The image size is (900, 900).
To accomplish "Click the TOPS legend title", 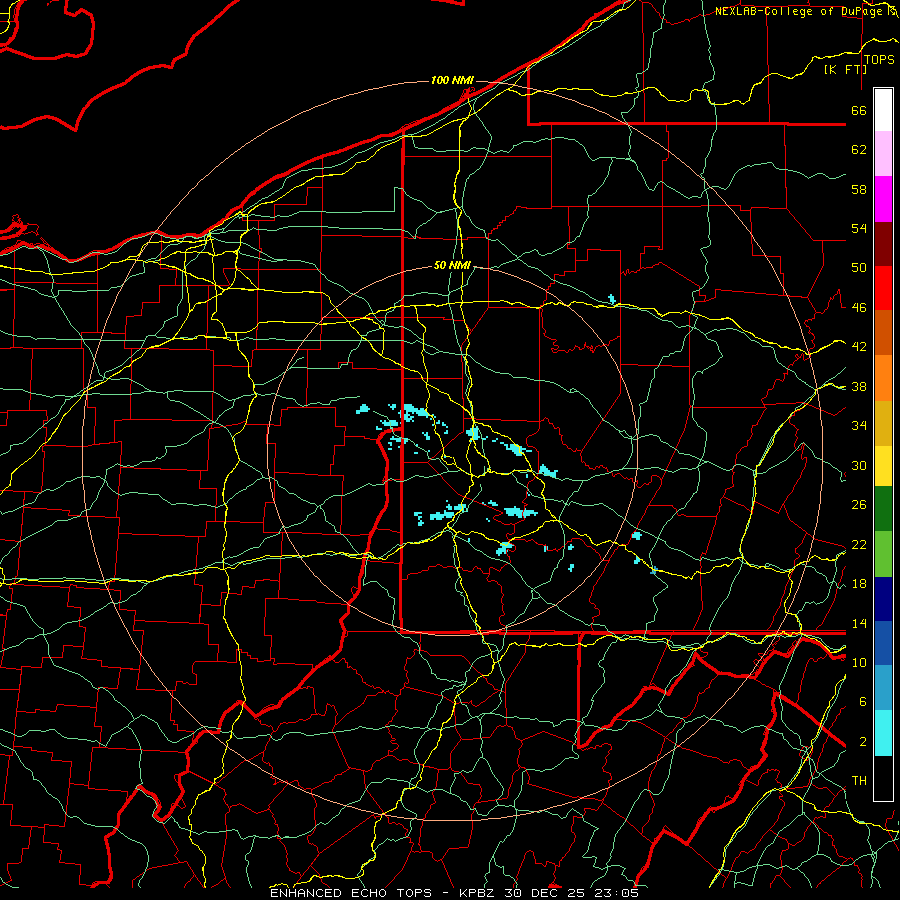I will pos(879,60).
